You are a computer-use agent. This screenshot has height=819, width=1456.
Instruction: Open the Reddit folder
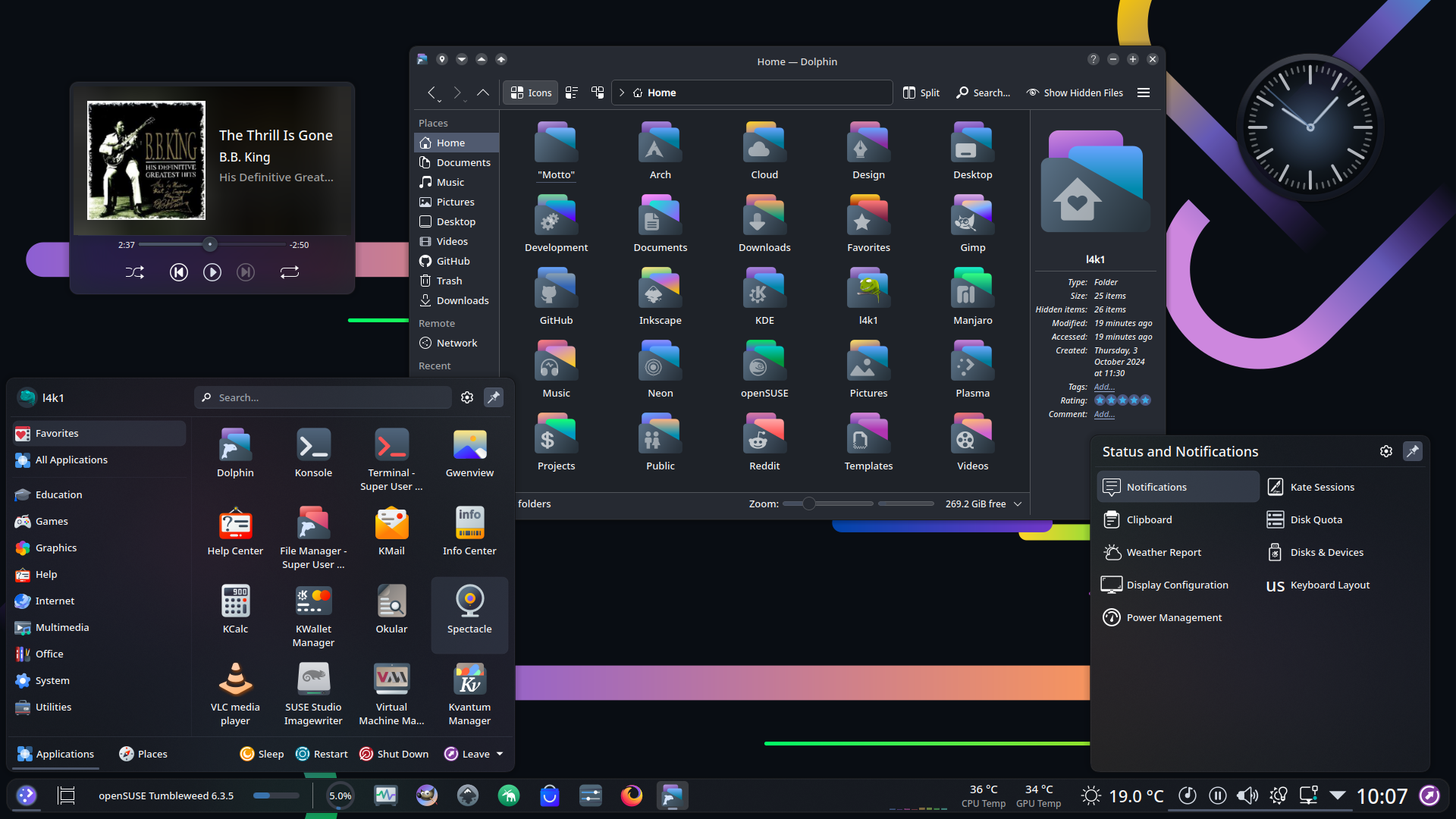coord(764,442)
